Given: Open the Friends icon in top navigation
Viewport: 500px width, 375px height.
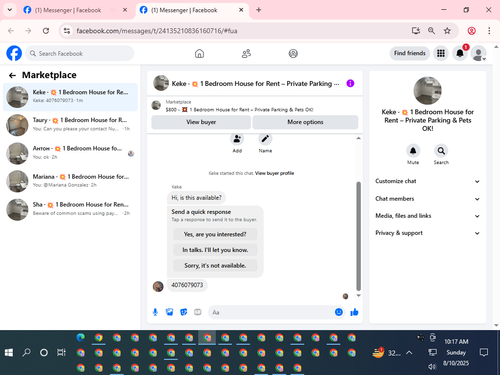Looking at the screenshot, I should (246, 53).
